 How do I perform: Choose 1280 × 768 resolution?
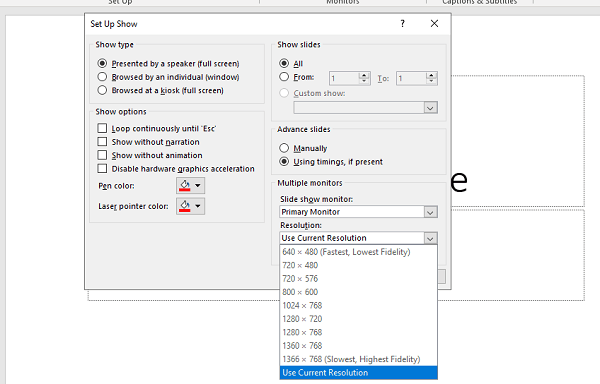click(x=359, y=332)
